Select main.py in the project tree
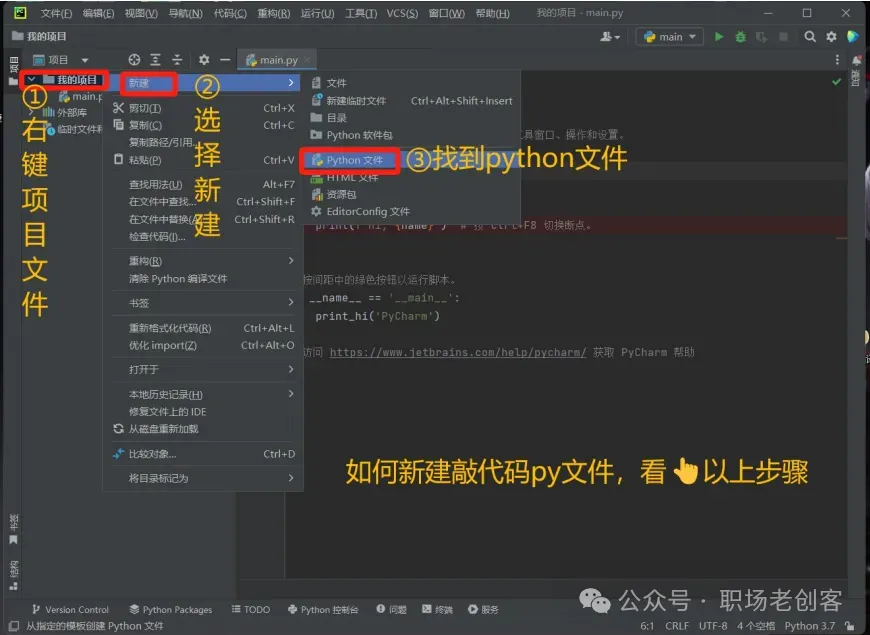870x635 pixels. tap(80, 97)
